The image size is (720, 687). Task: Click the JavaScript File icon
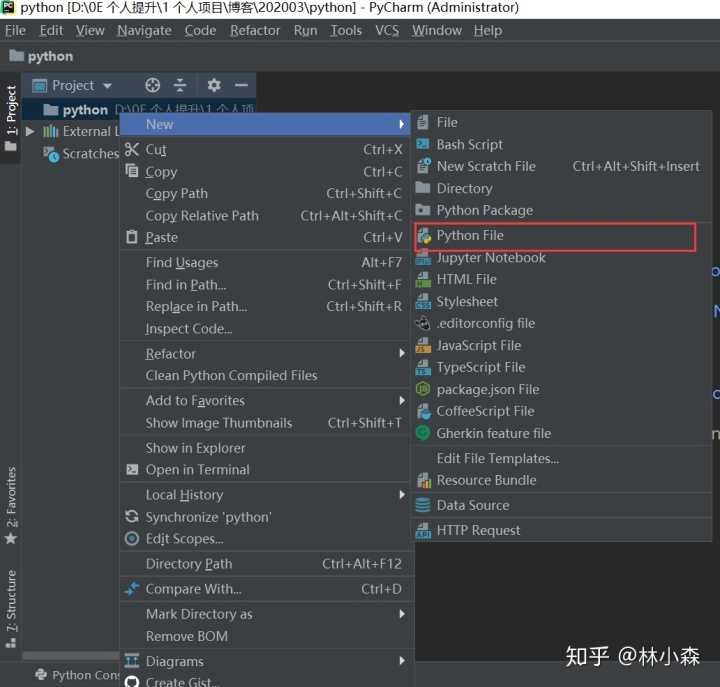point(423,345)
